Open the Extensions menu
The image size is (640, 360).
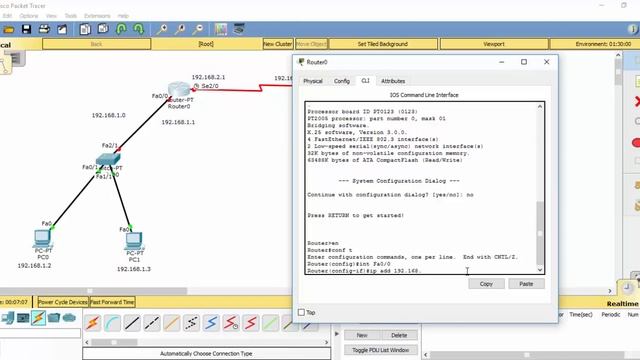point(97,16)
